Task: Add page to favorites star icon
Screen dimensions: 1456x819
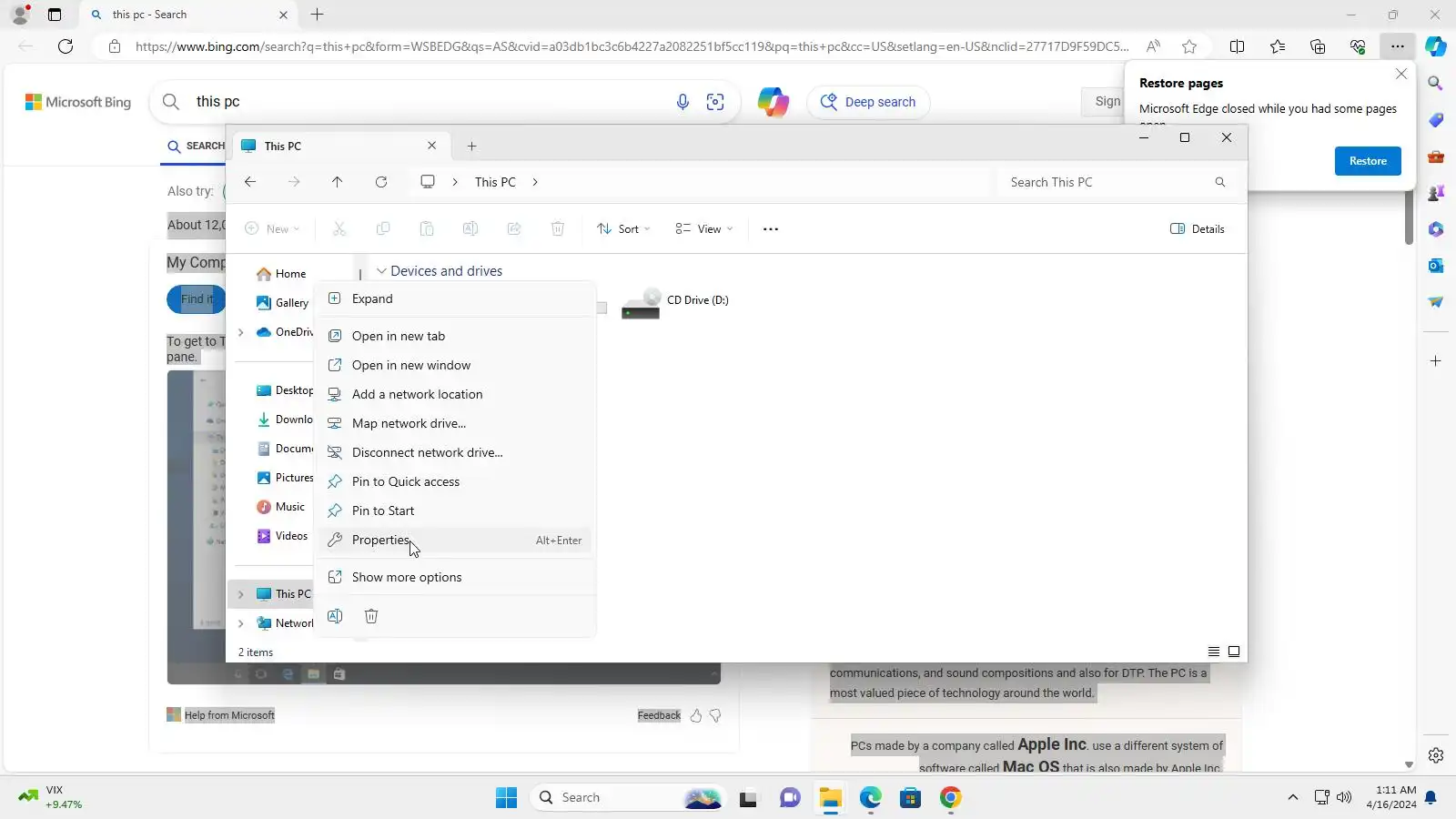Action: [x=1189, y=46]
